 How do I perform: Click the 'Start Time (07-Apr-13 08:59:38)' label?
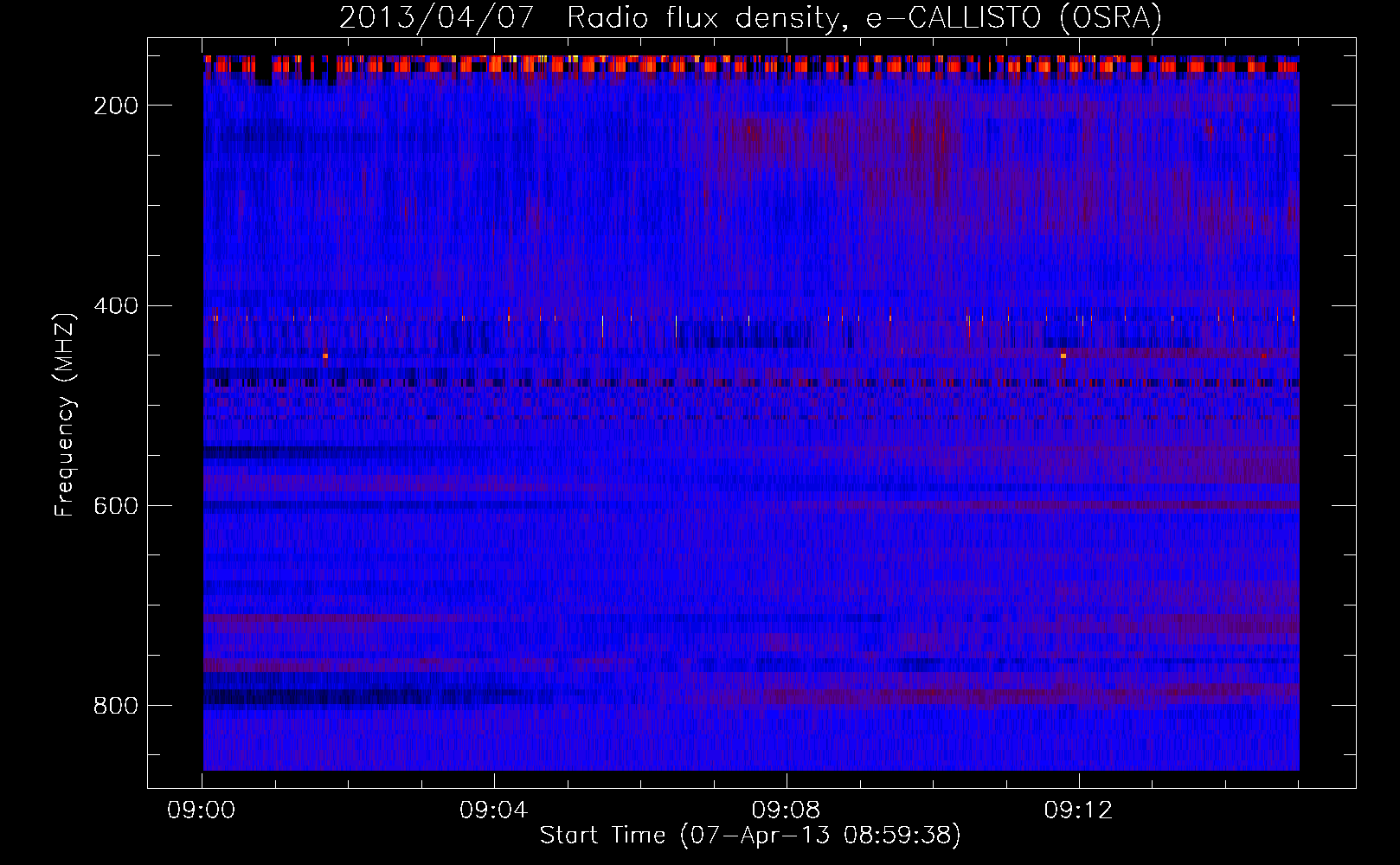click(x=750, y=836)
